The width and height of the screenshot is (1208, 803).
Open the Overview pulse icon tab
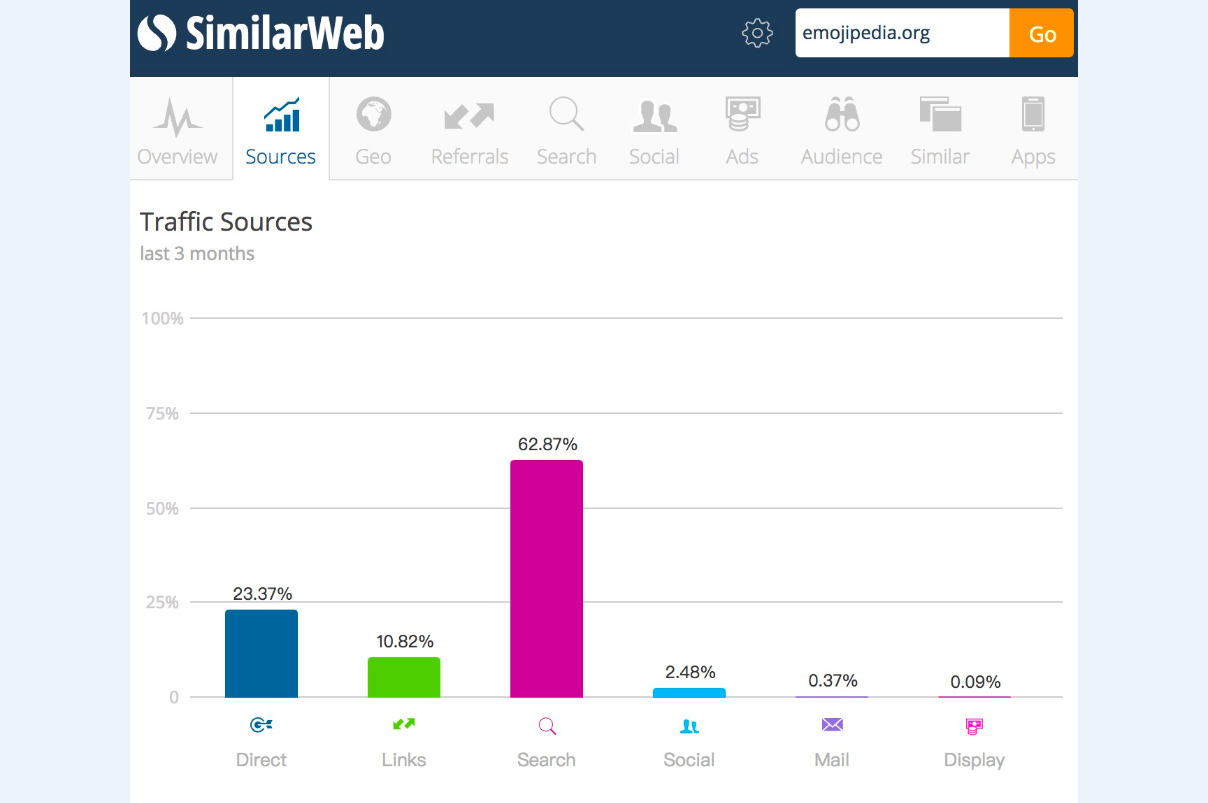point(177,118)
